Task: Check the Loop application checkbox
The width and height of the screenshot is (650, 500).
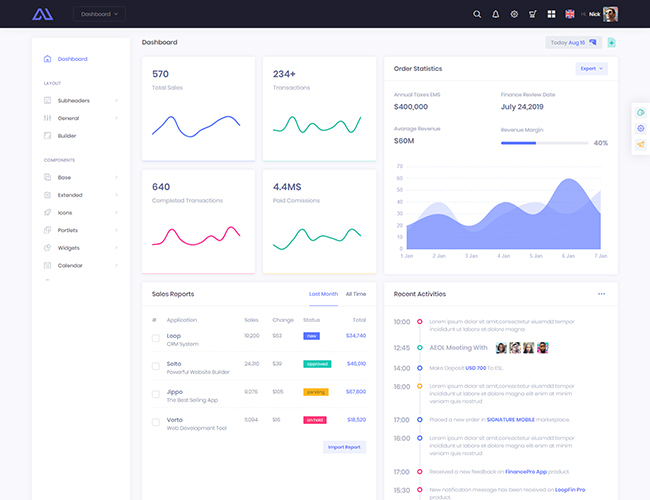Action: click(155, 338)
